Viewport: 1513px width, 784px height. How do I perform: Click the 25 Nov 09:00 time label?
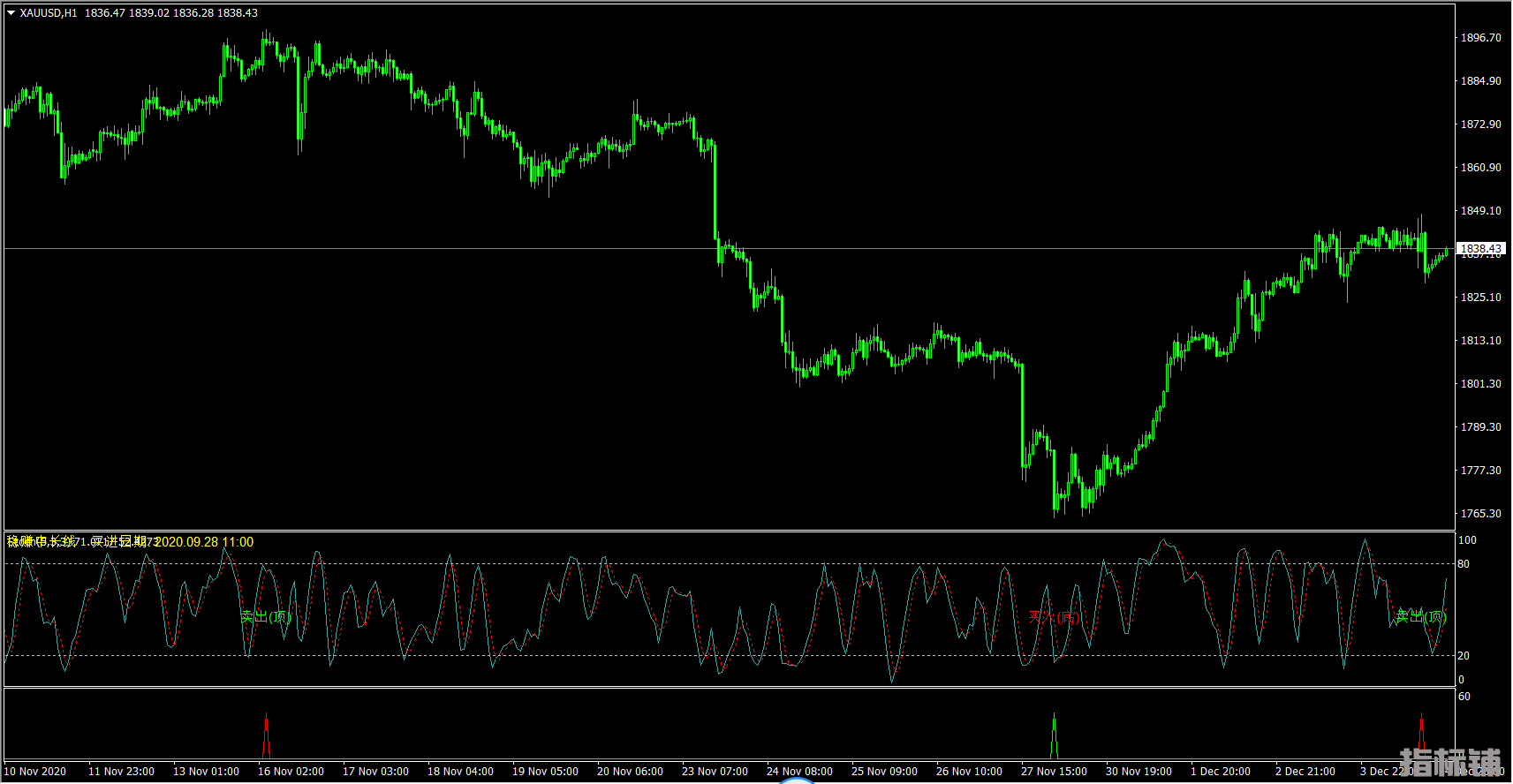[884, 772]
